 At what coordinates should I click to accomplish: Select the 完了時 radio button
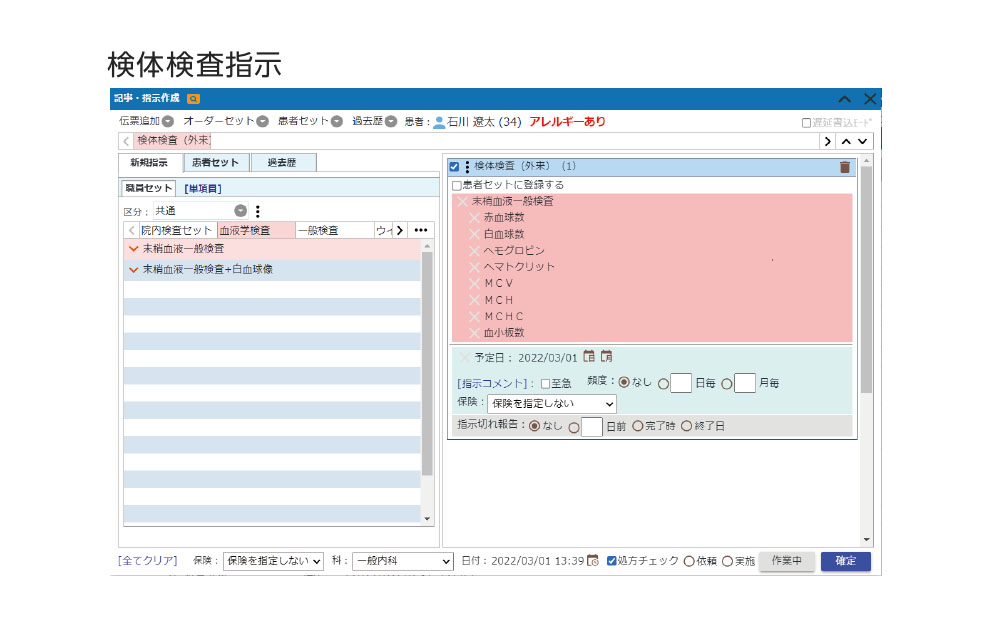tap(638, 426)
